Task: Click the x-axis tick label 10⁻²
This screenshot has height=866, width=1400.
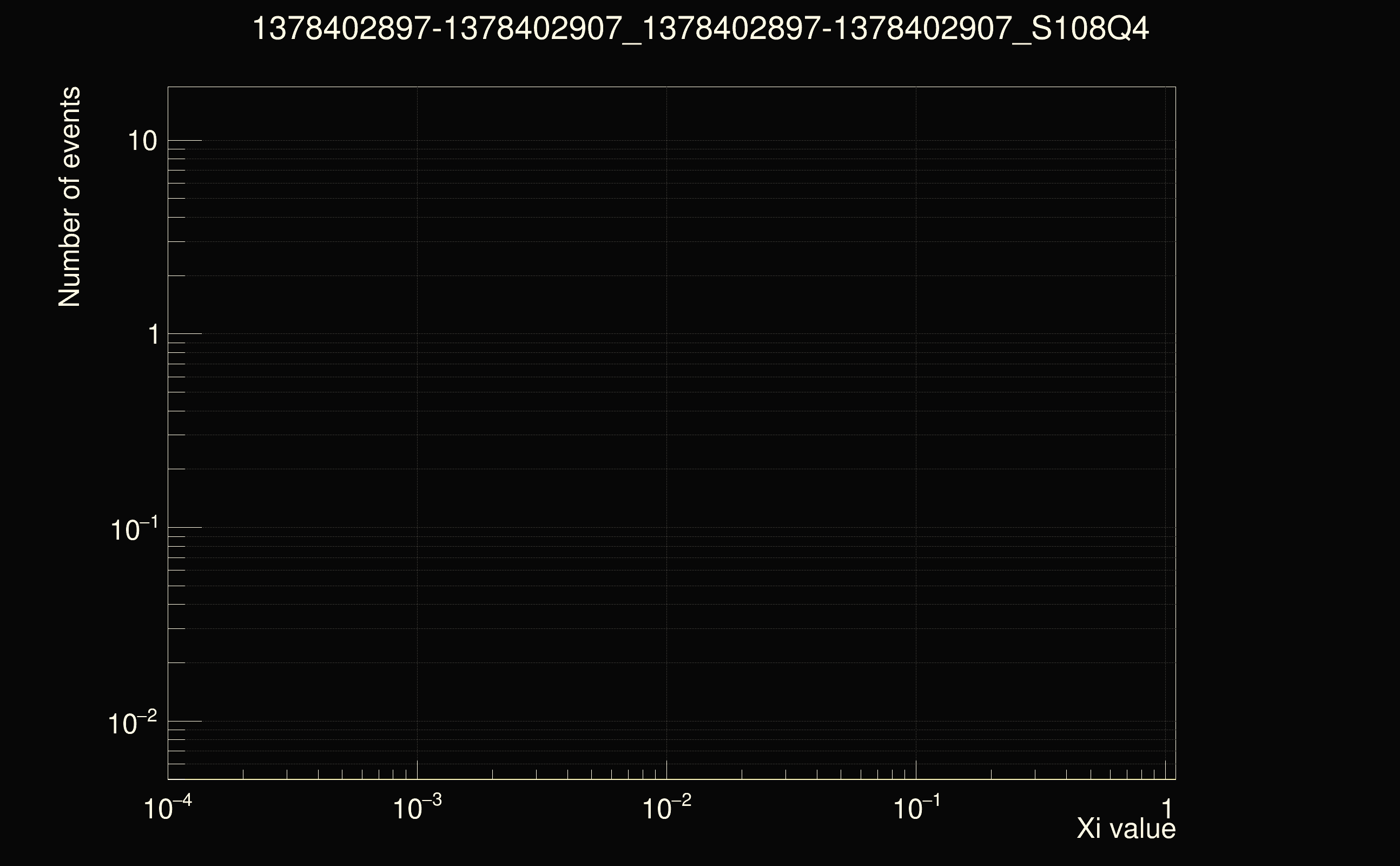Action: click(666, 809)
